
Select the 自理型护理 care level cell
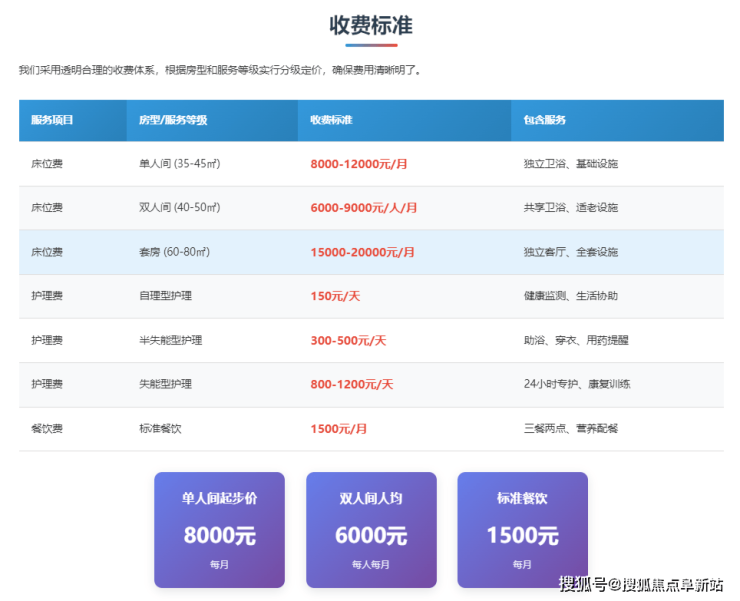pyautogui.click(x=165, y=296)
